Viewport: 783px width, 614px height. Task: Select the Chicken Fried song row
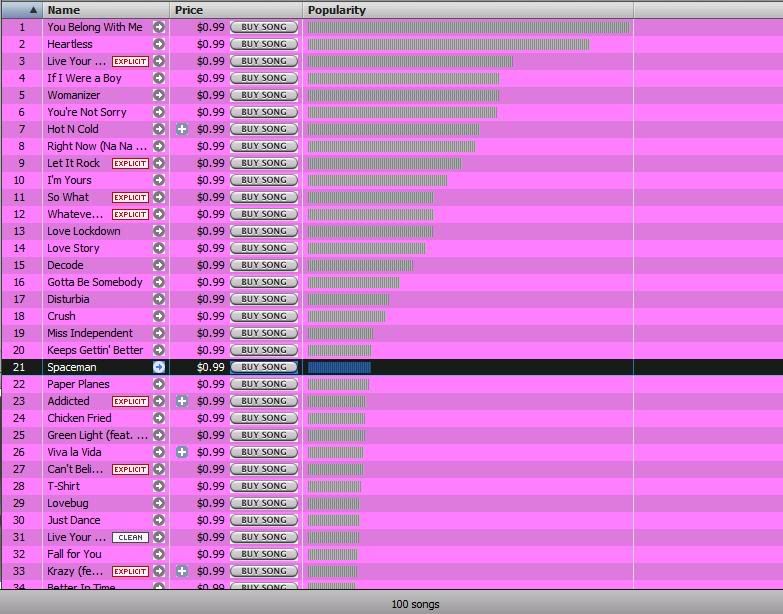coord(79,418)
